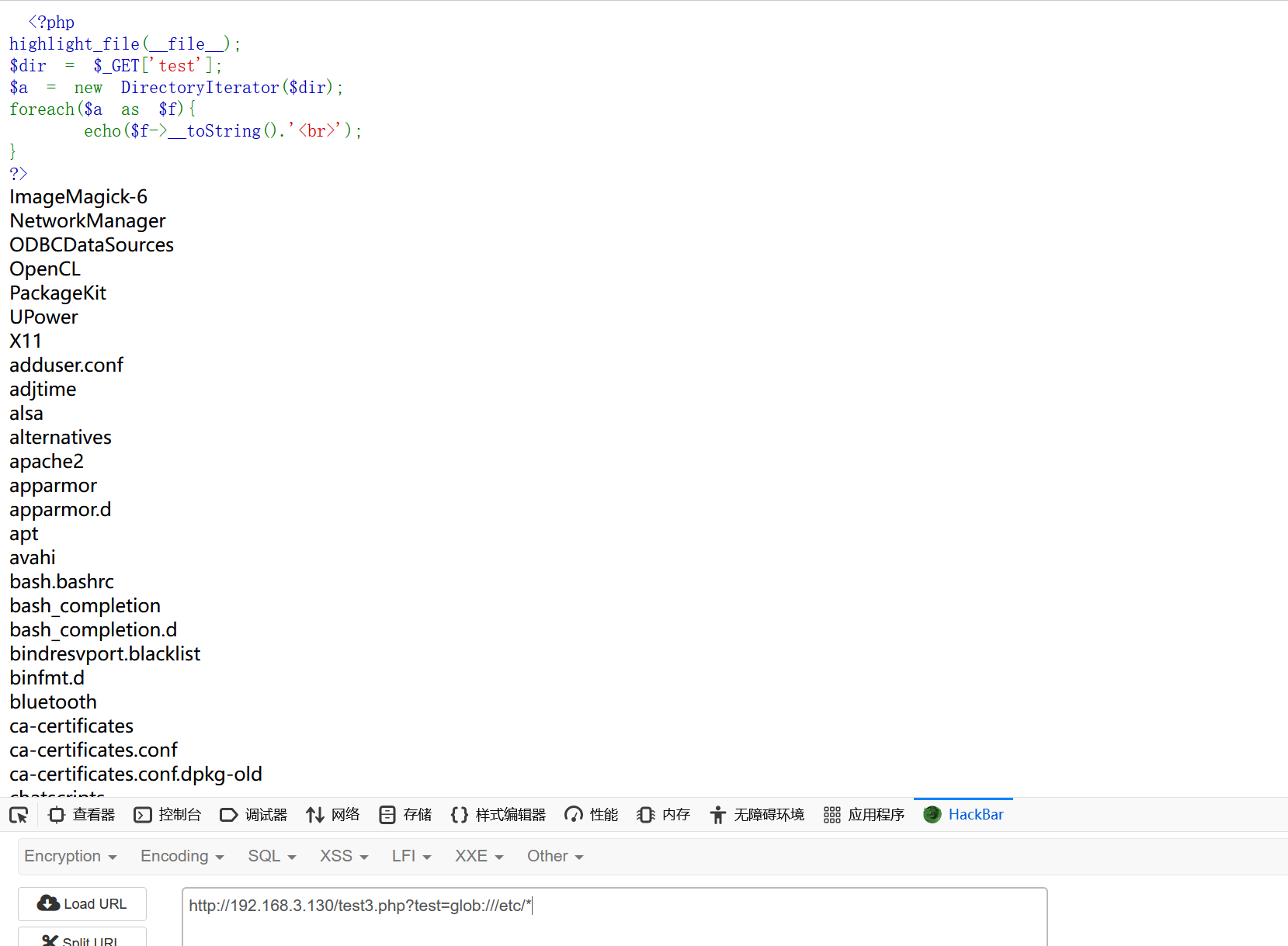Click the 'alsa' entry
The width and height of the screenshot is (1288, 946).
pos(26,414)
